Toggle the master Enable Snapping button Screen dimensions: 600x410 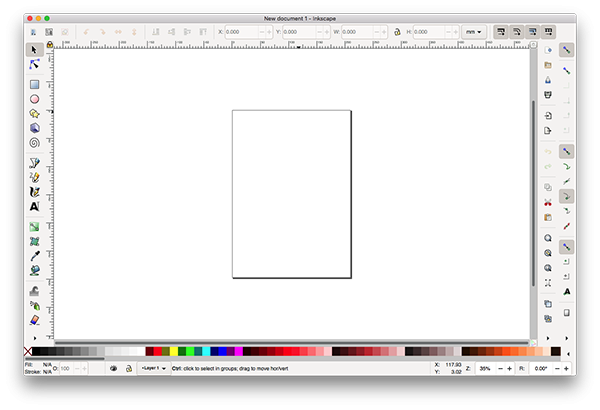point(566,50)
